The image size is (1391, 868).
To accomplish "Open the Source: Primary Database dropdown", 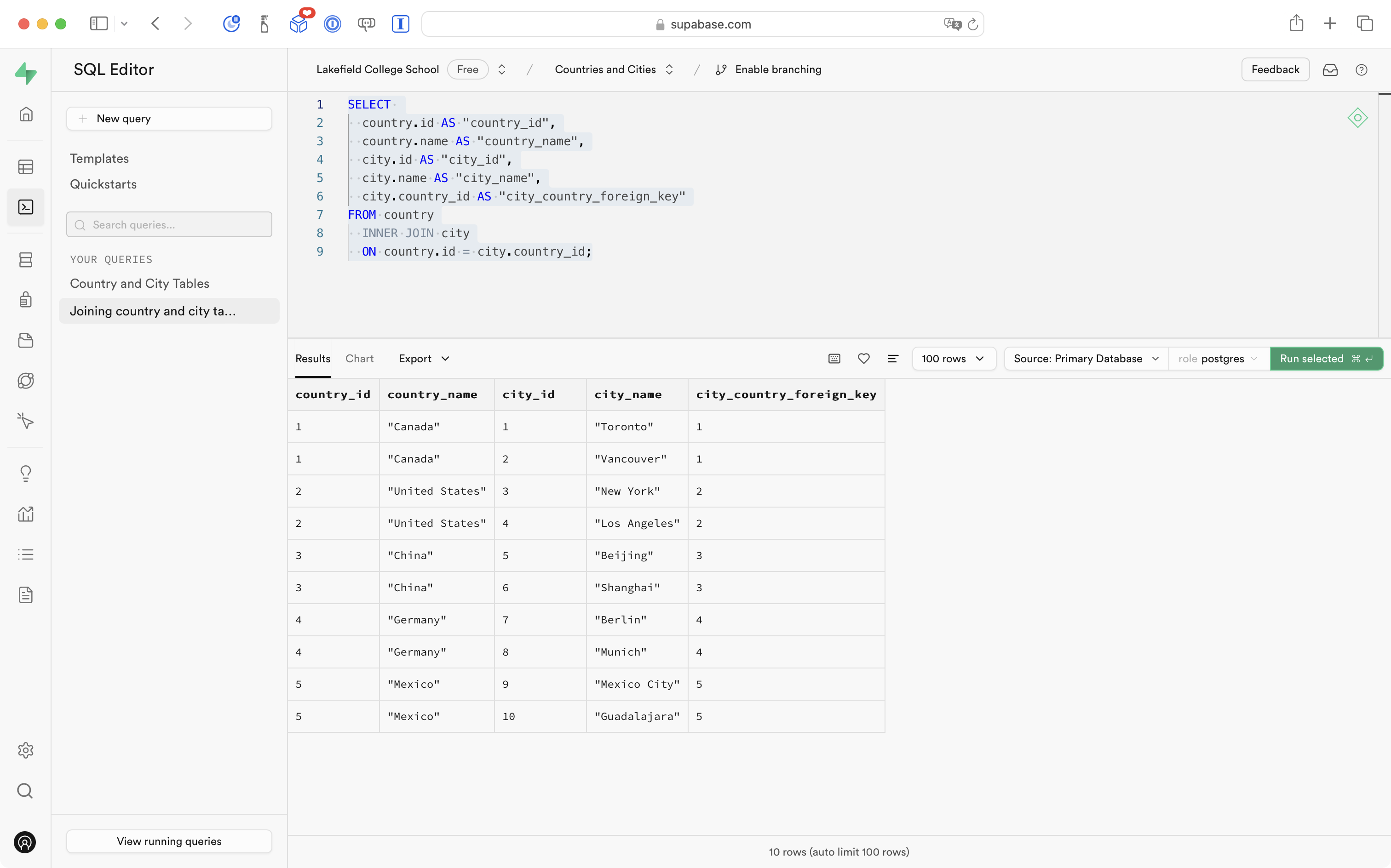I will [x=1086, y=359].
